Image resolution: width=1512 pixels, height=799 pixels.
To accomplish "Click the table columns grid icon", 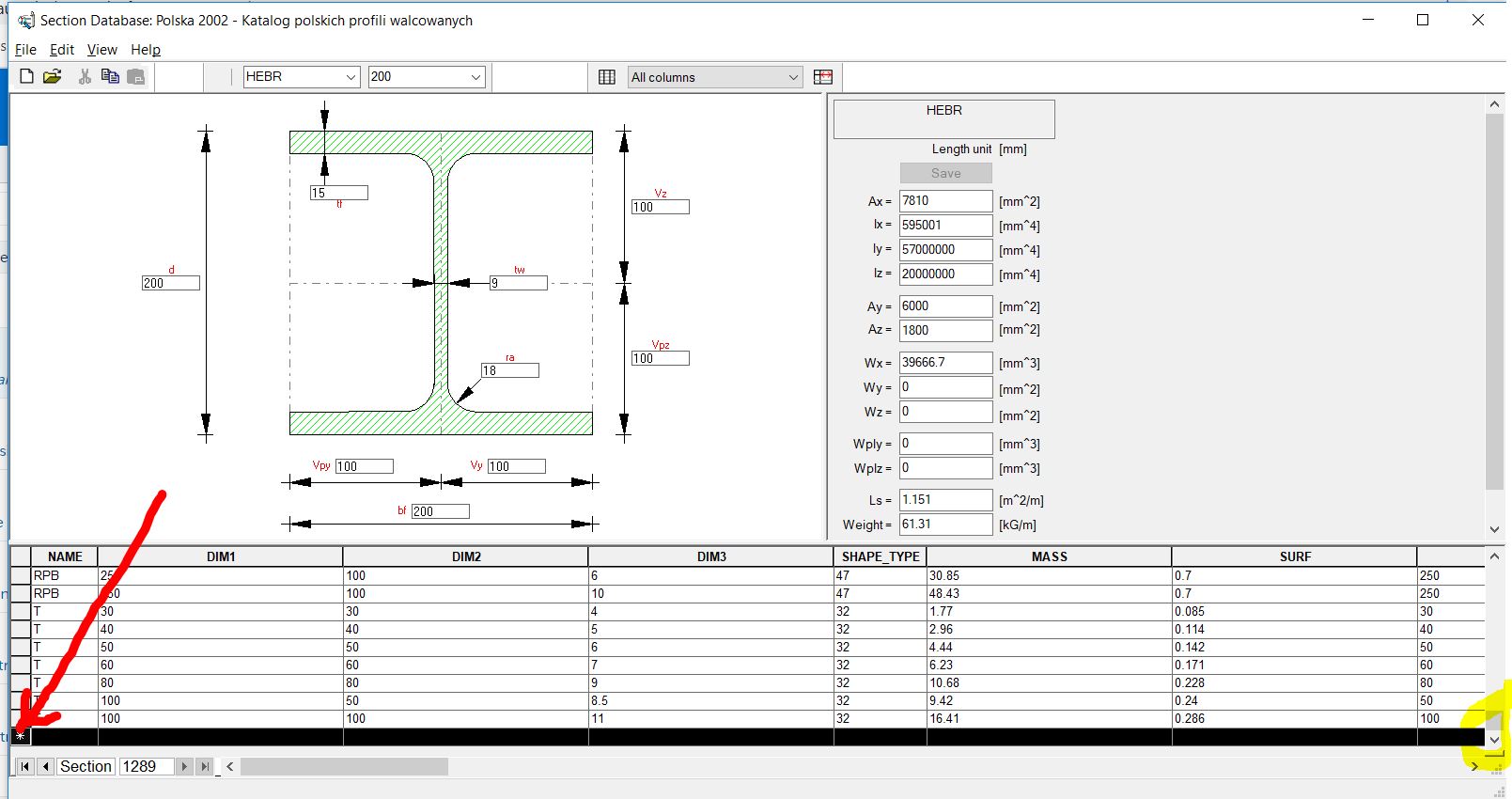I will coord(607,77).
